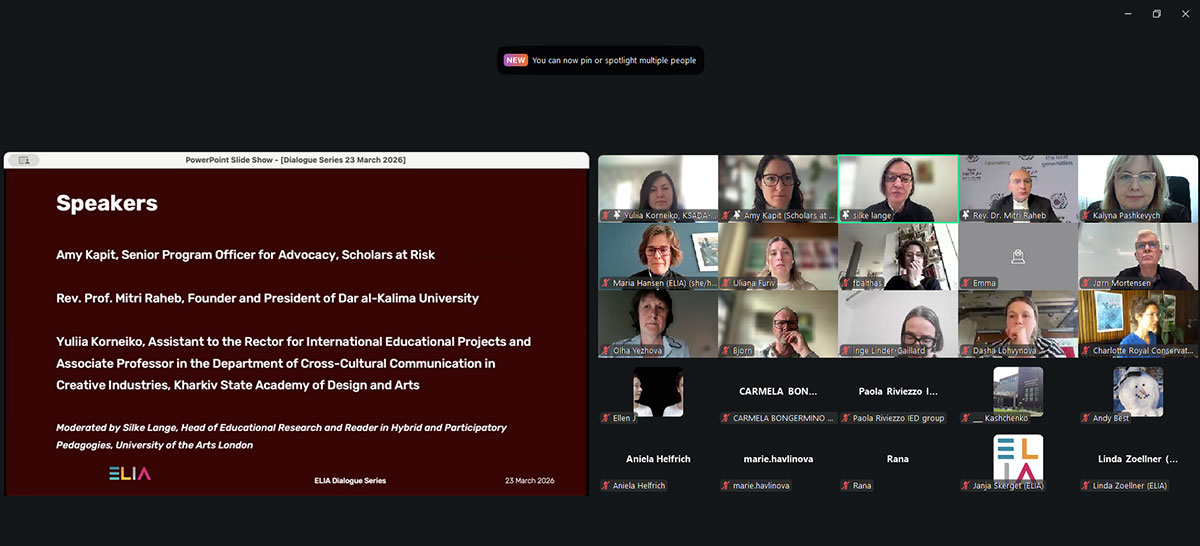The image size is (1200, 546).
Task: Select Dasha Lohvynova's video tile
Action: point(1018,323)
